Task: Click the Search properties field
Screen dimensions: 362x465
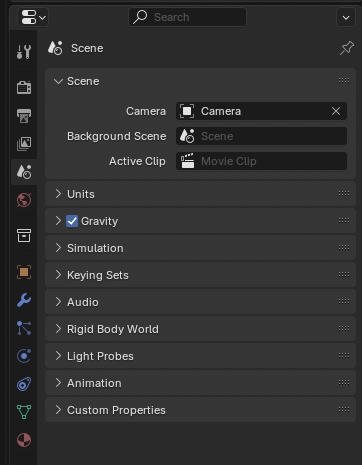Action: pyautogui.click(x=187, y=17)
